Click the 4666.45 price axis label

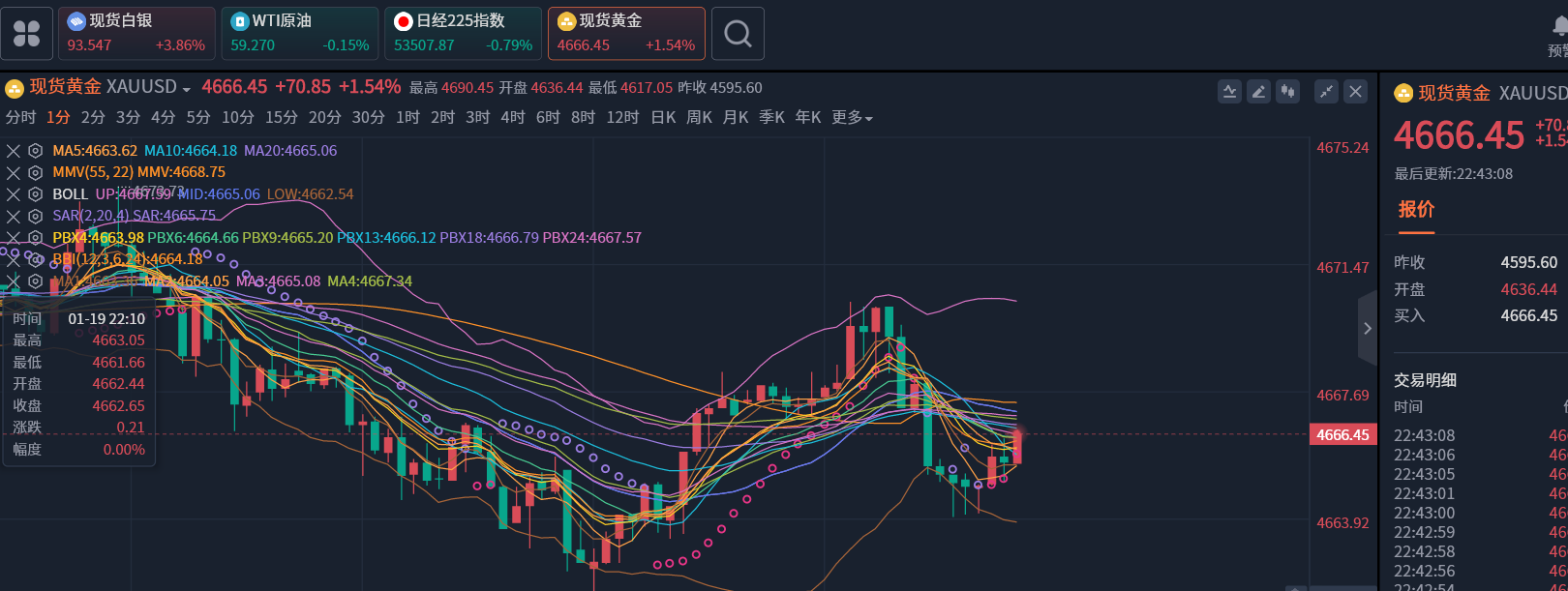[x=1342, y=435]
